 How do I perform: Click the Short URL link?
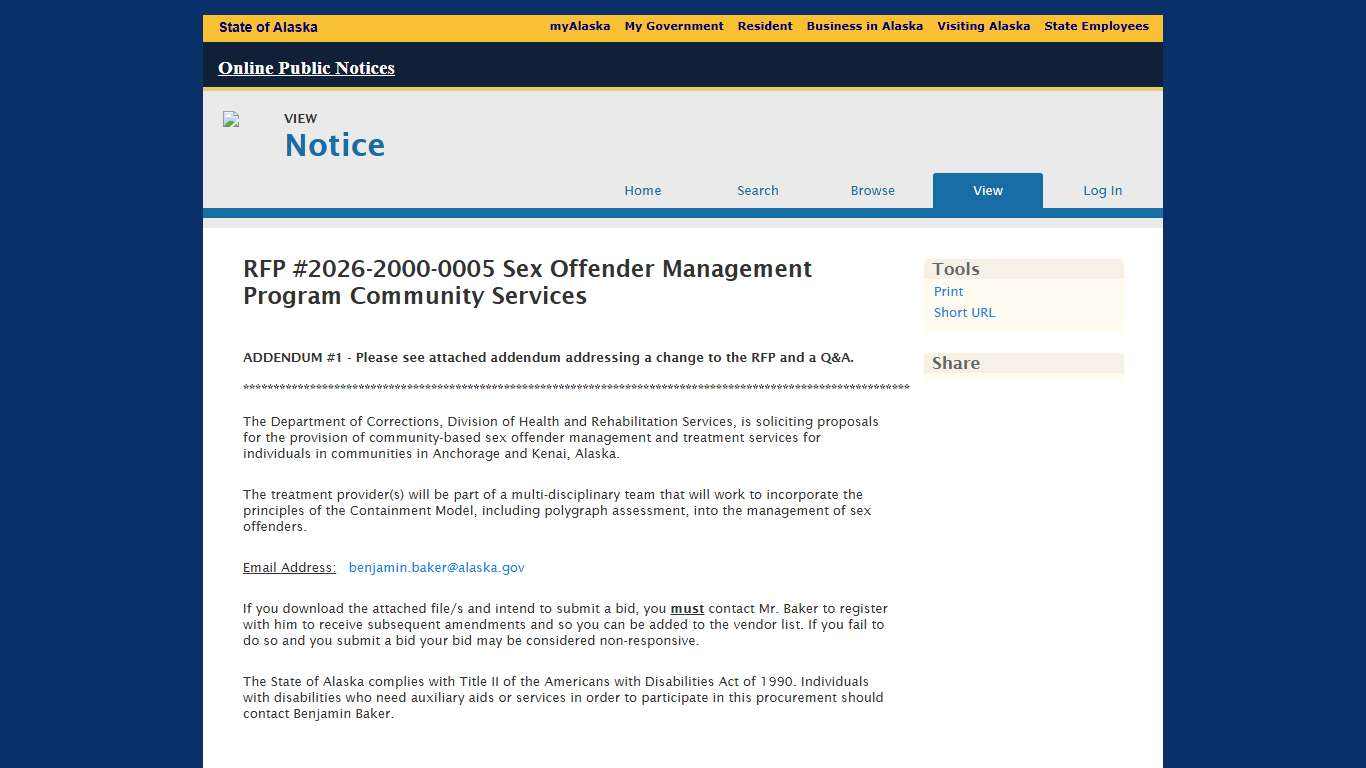point(963,312)
